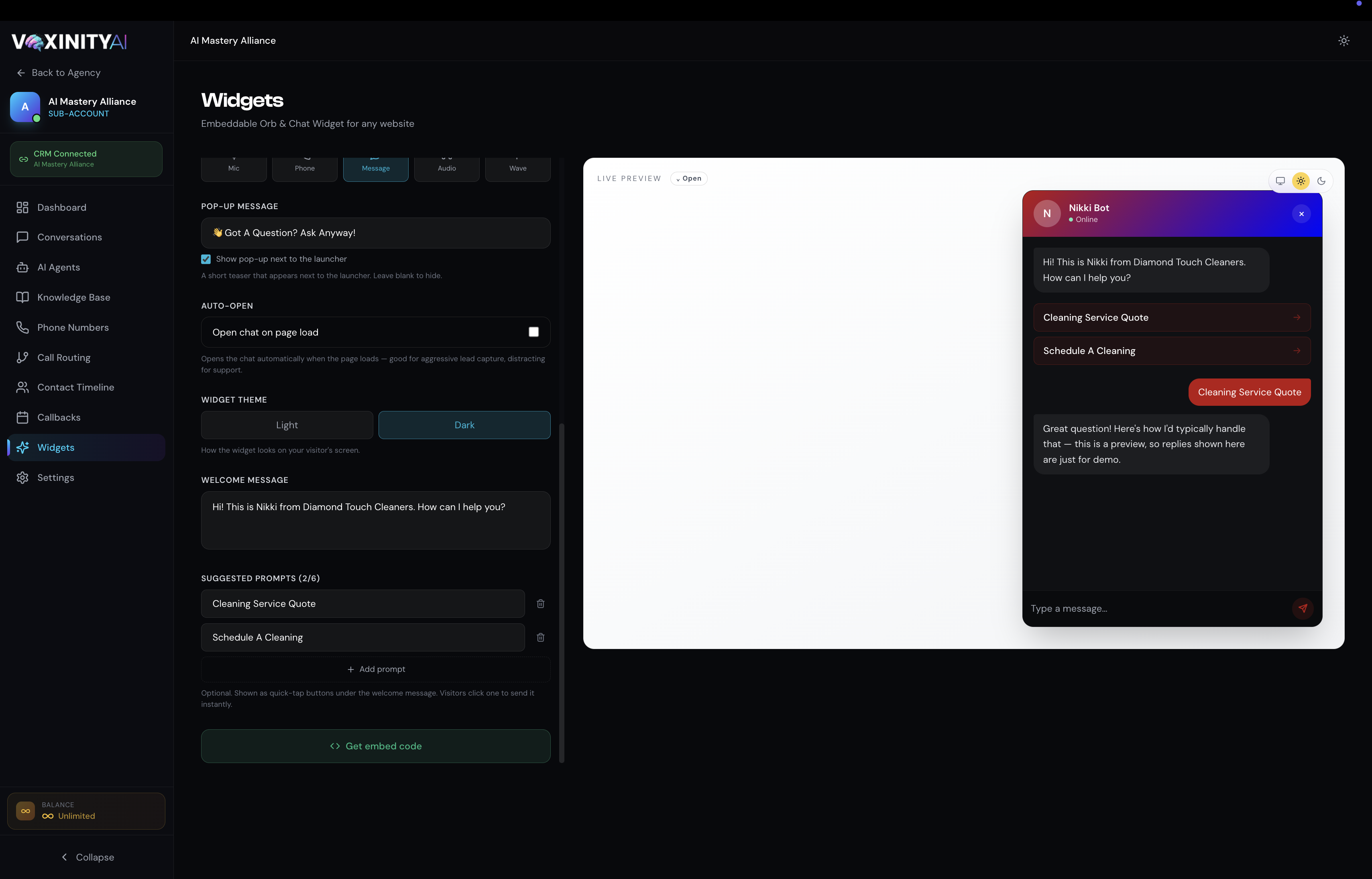Click the send message paper plane icon
1372x879 pixels.
pos(1303,608)
